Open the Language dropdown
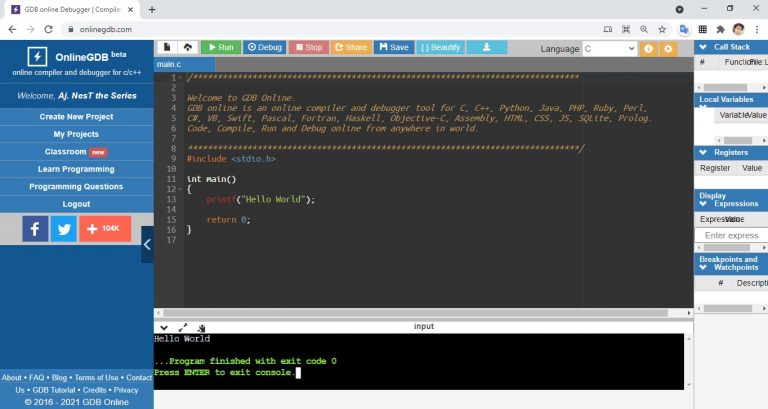Screen dimensions: 768x409 609,48
